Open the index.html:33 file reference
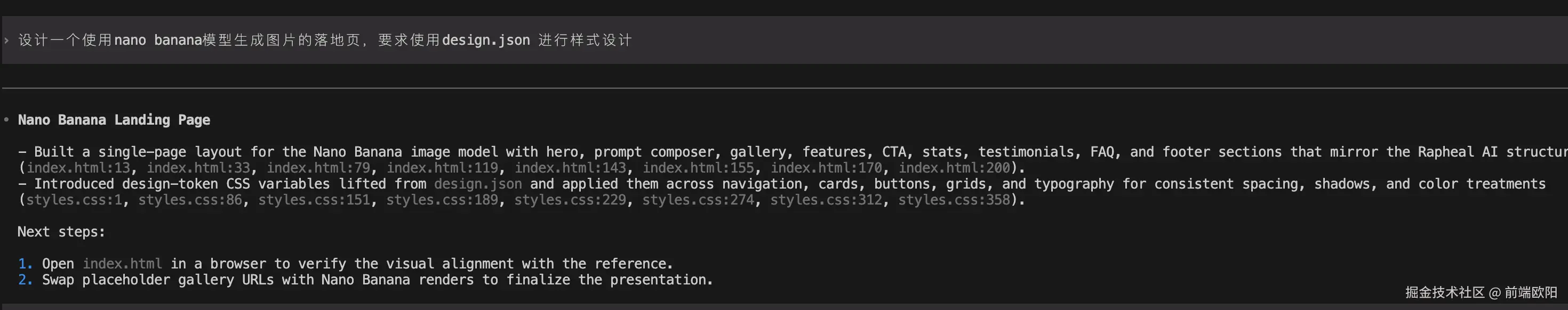This screenshot has height=310, width=1568. point(198,168)
